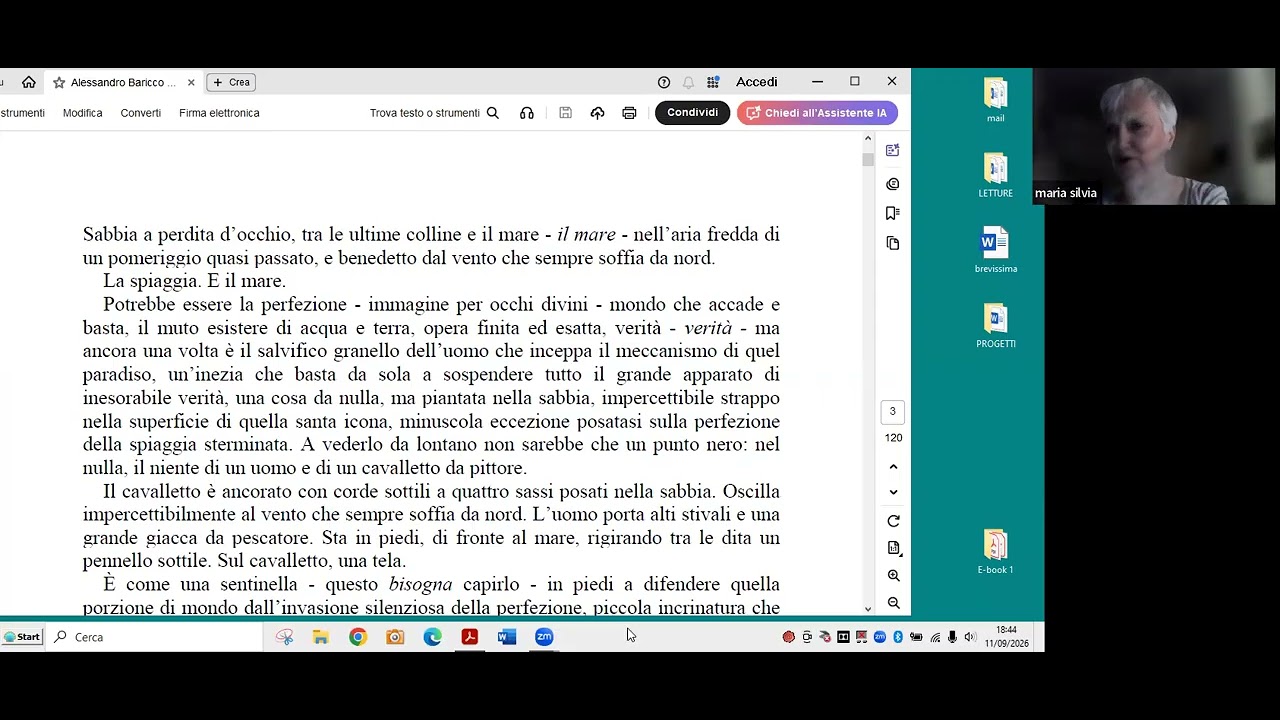Open the Acrobat help menu
The height and width of the screenshot is (720, 1280).
[664, 82]
